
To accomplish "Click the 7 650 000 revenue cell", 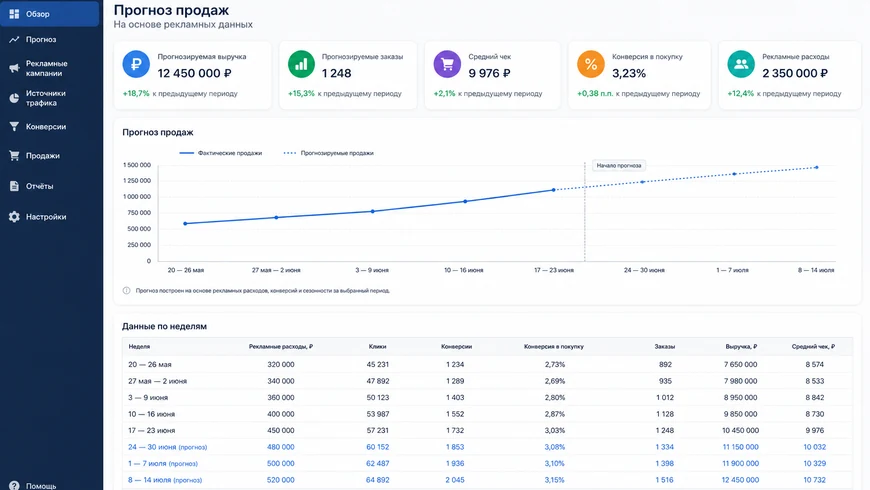I will [740, 365].
